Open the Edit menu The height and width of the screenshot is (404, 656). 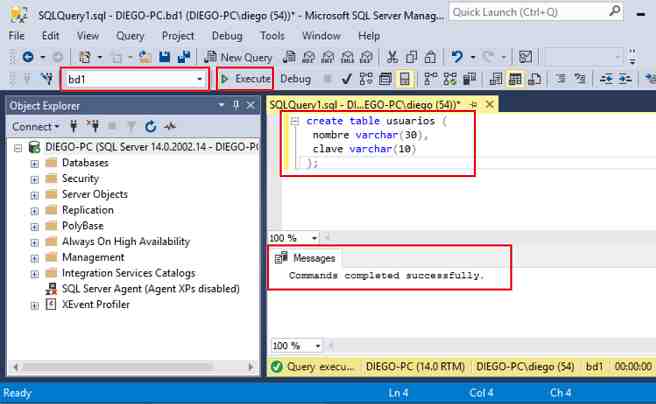pyautogui.click(x=50, y=36)
